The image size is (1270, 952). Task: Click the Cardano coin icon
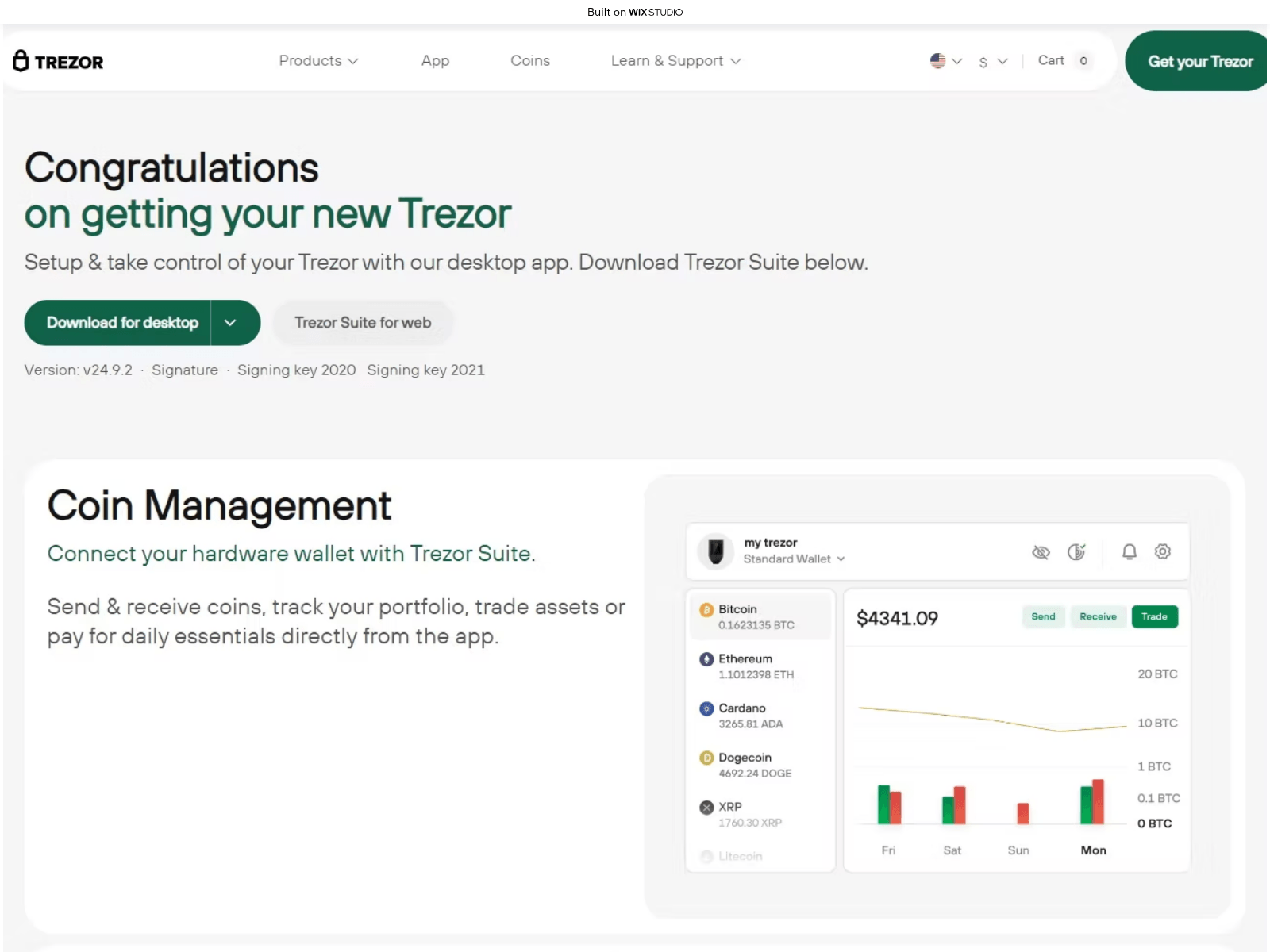pyautogui.click(x=706, y=708)
